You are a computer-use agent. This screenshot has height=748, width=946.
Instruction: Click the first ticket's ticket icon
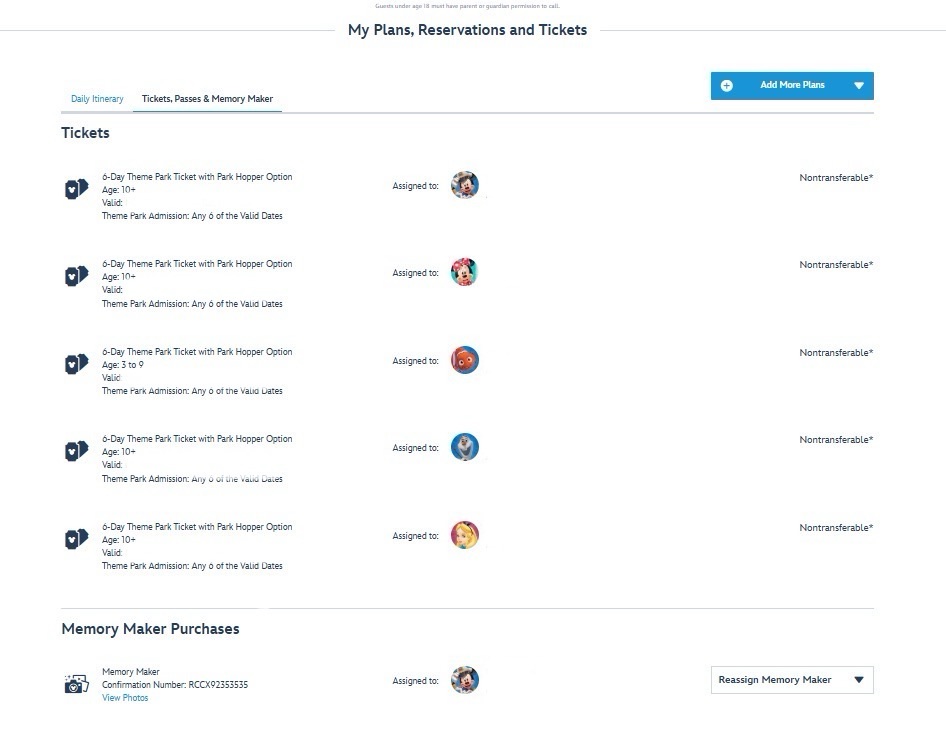tap(76, 189)
